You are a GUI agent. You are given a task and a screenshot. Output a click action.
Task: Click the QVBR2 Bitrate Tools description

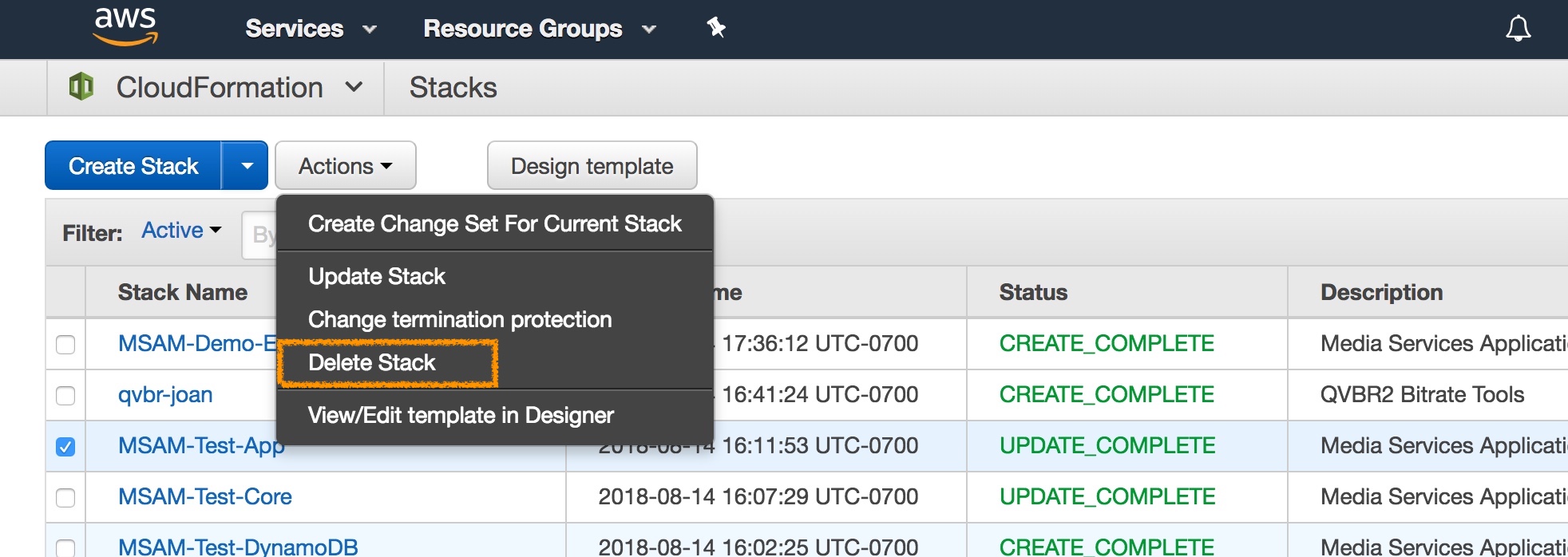(x=1422, y=394)
